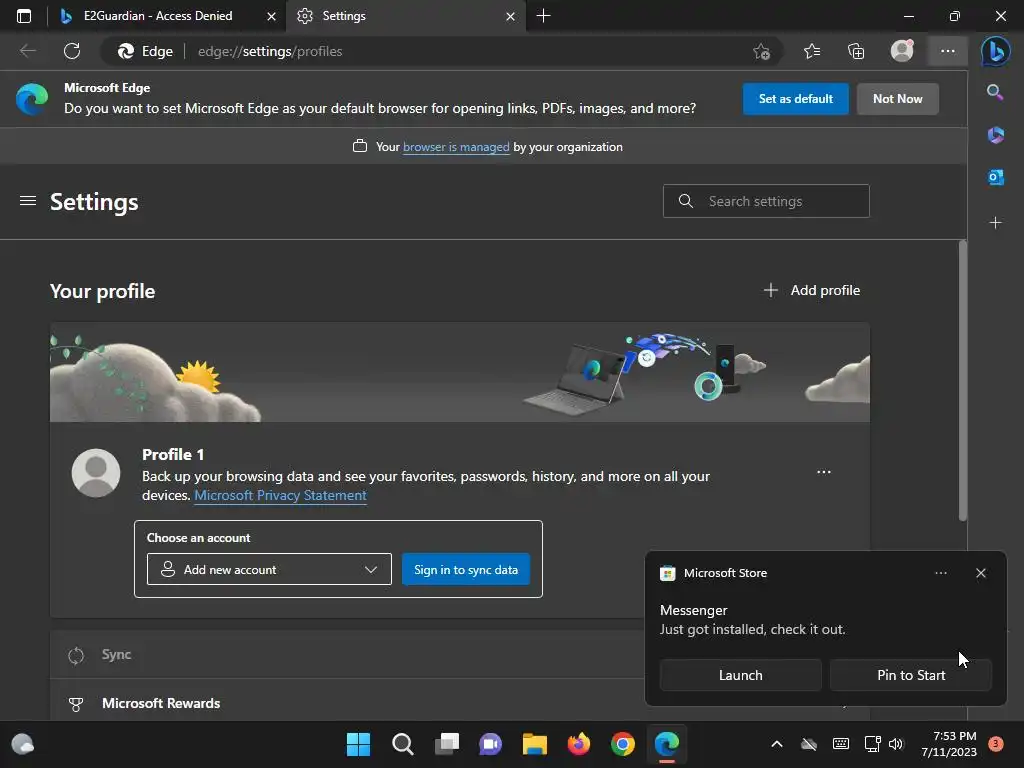Open Bing Chat sidebar button
Viewport: 1024px width, 768px height.
(x=995, y=51)
